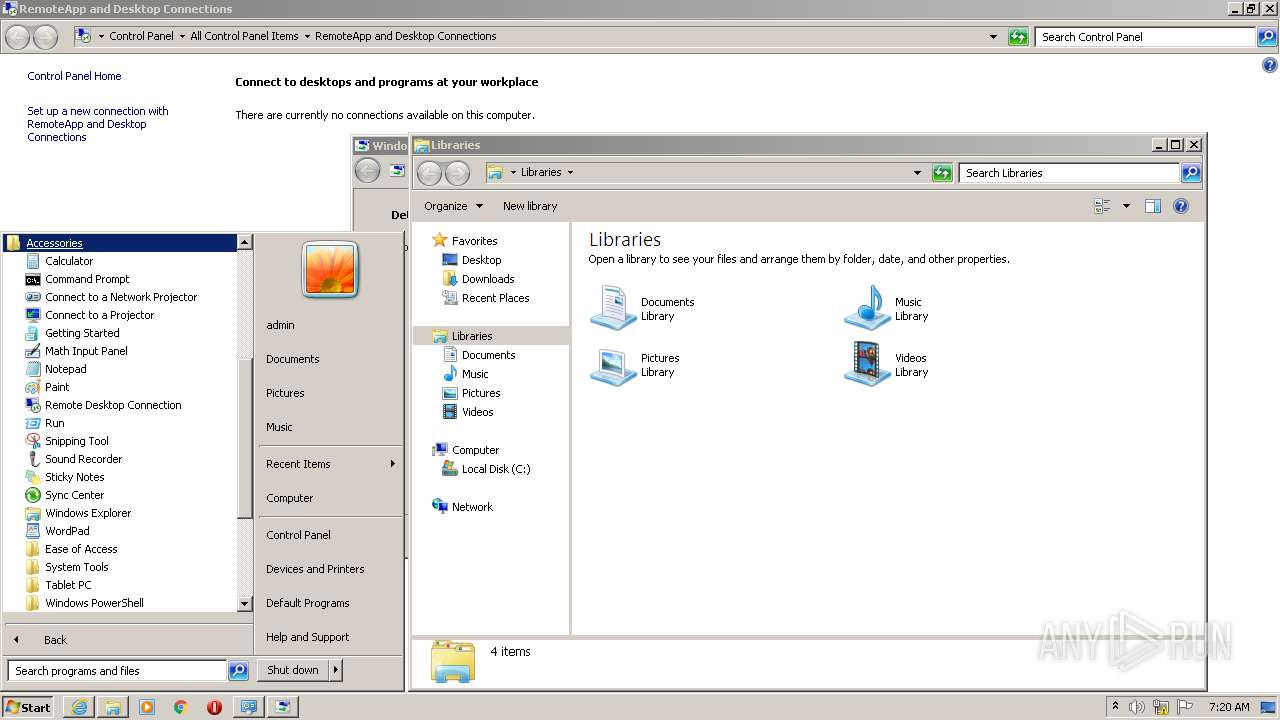Open the Organize dropdown menu
Viewport: 1280px width, 720px height.
453,206
